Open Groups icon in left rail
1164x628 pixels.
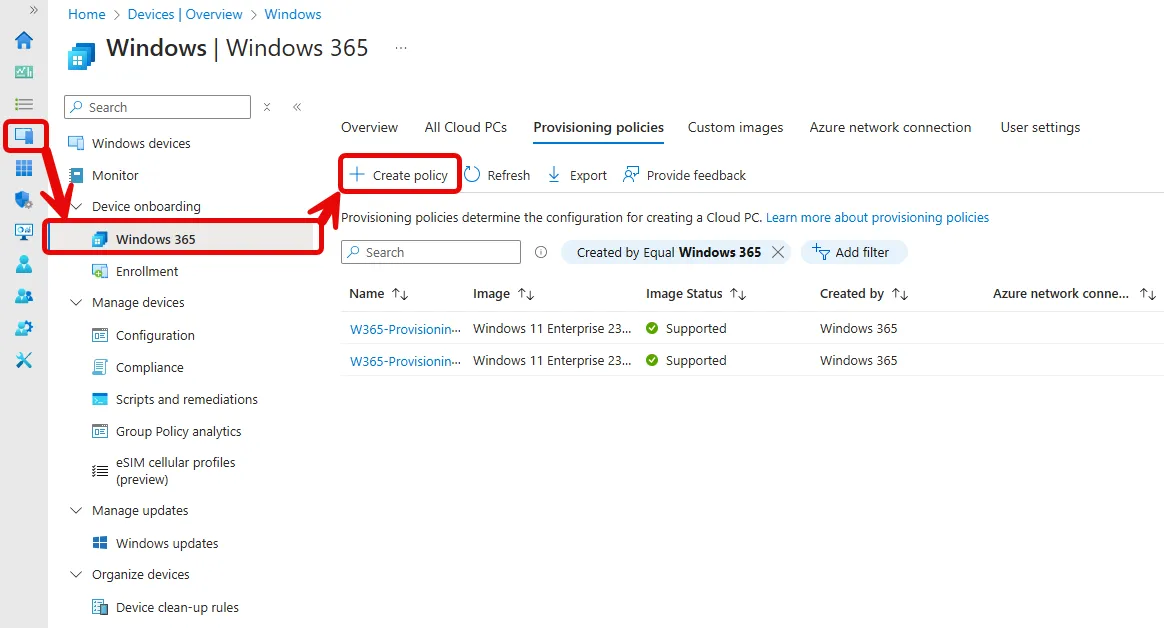(24, 296)
